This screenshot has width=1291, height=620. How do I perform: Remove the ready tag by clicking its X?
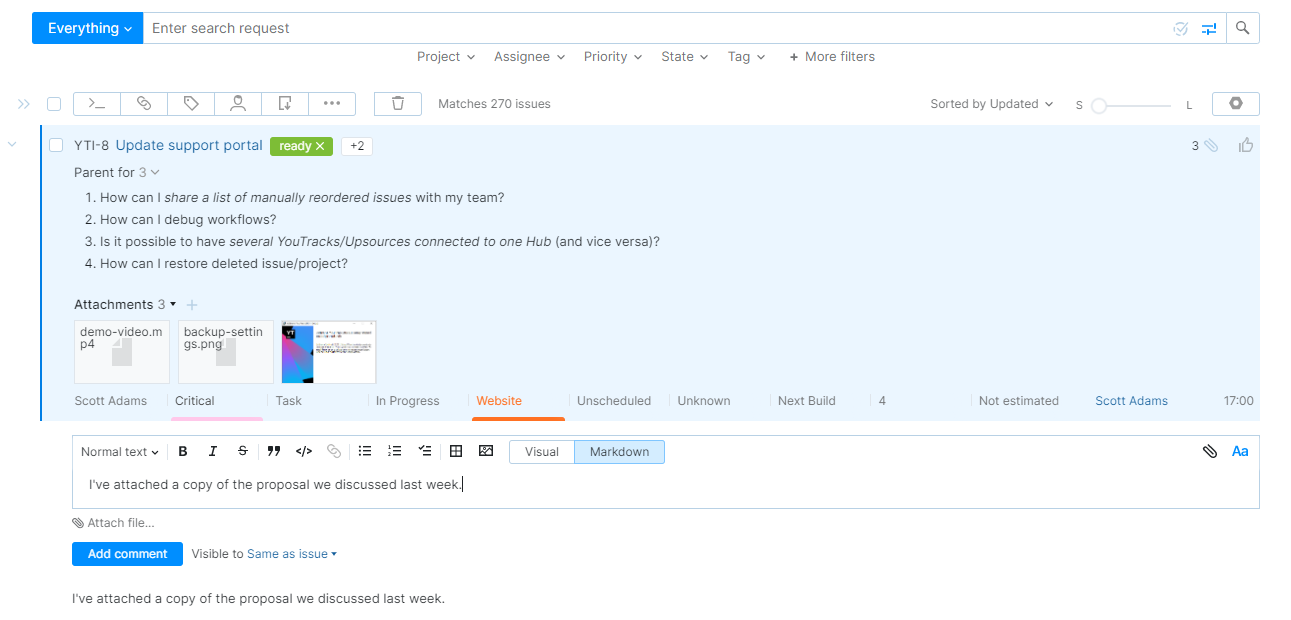(318, 146)
